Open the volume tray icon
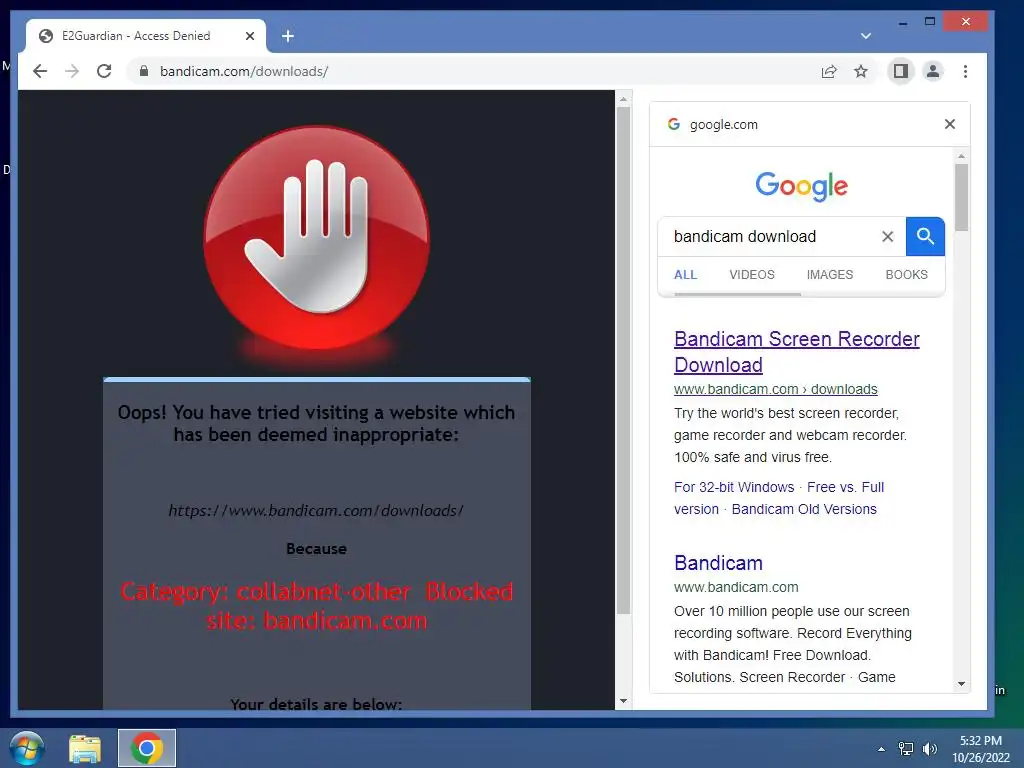 [x=929, y=749]
